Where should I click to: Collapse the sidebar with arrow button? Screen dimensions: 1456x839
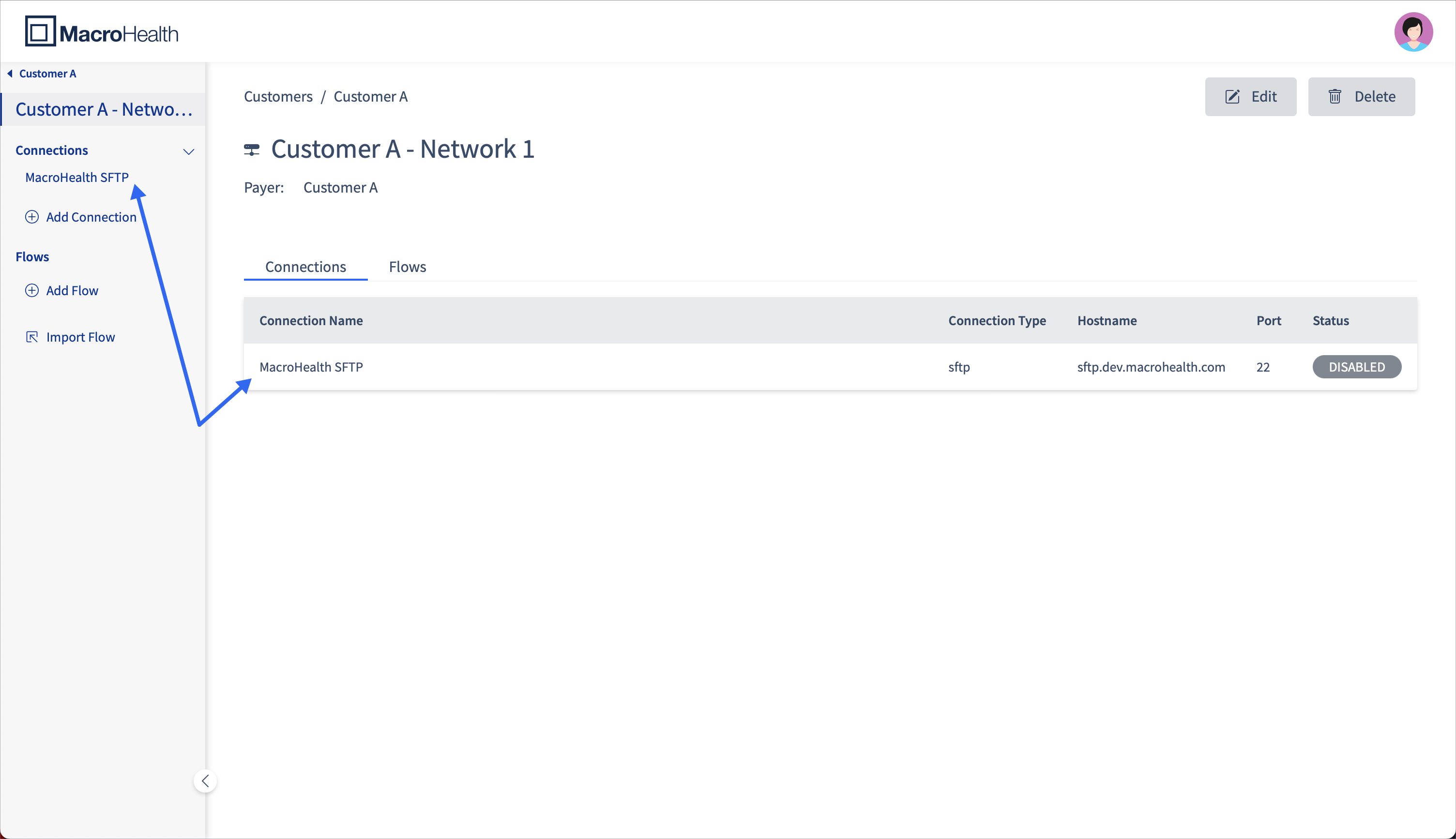click(x=205, y=781)
